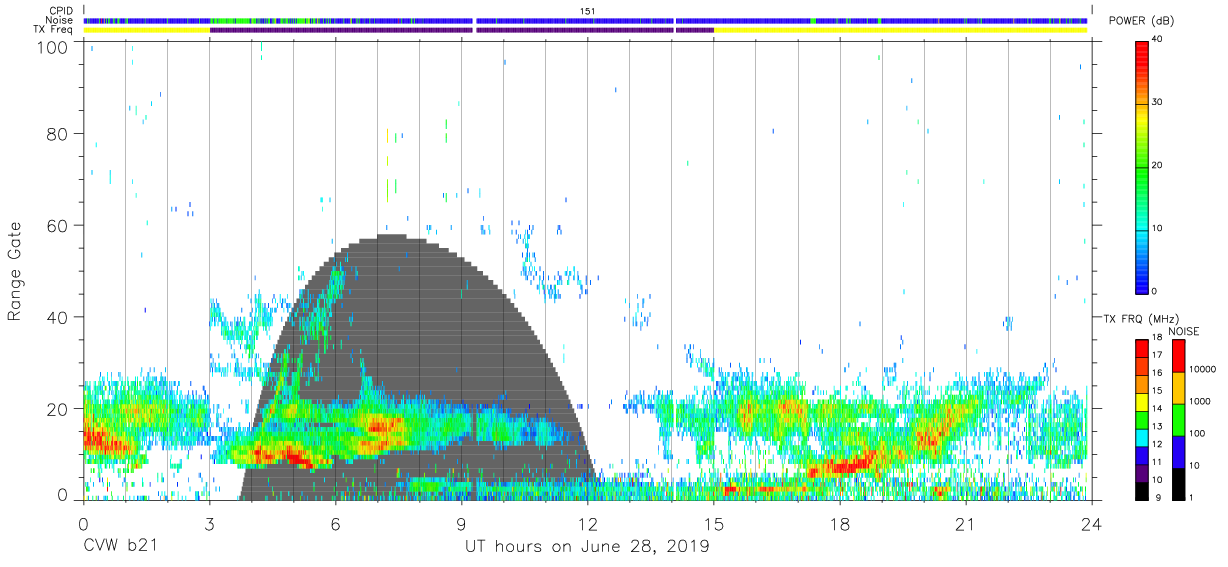The height and width of the screenshot is (567, 1228).
Task: Click the CPID value 151
Action: [x=588, y=11]
